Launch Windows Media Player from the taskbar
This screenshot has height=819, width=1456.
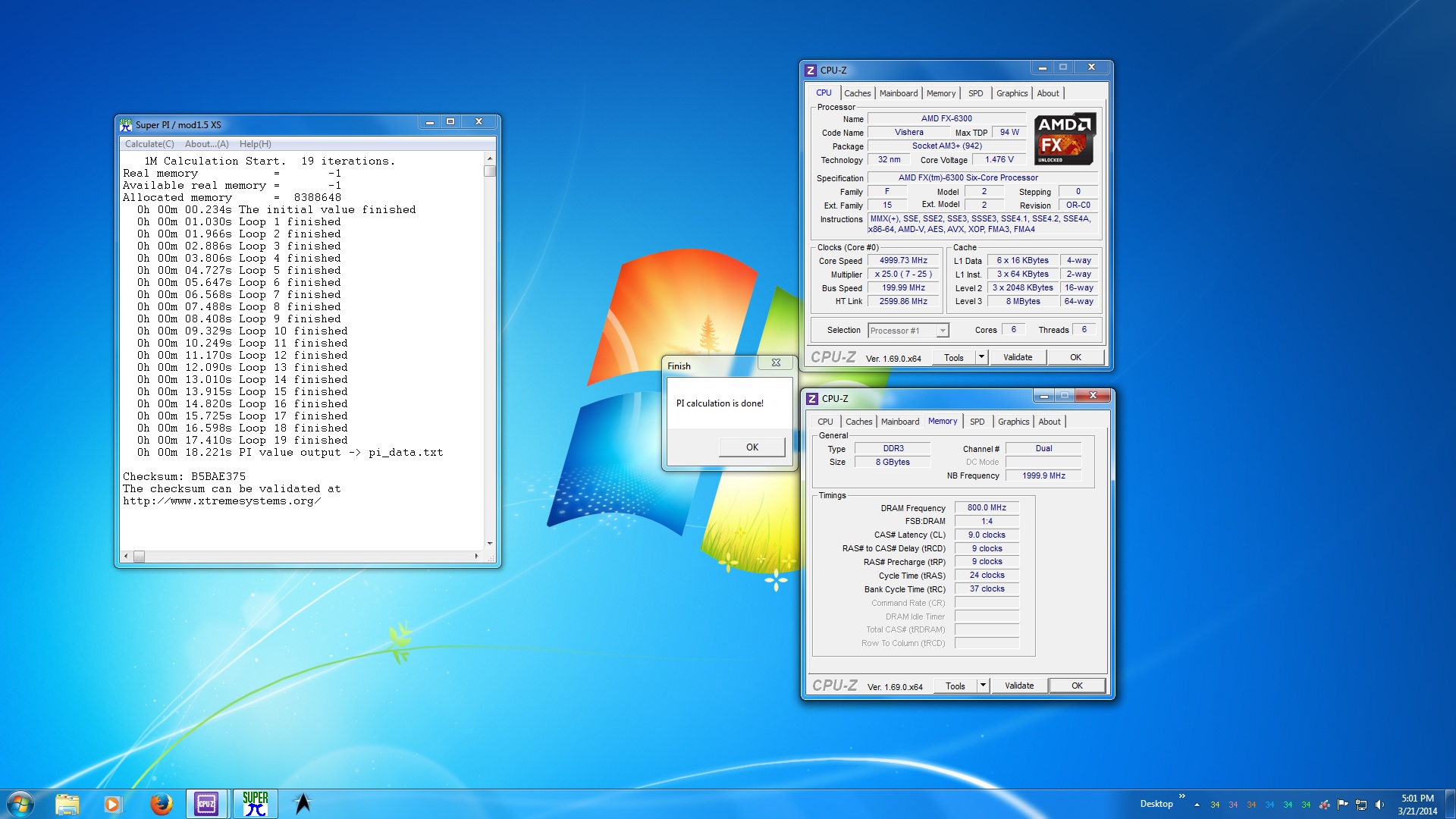[113, 804]
